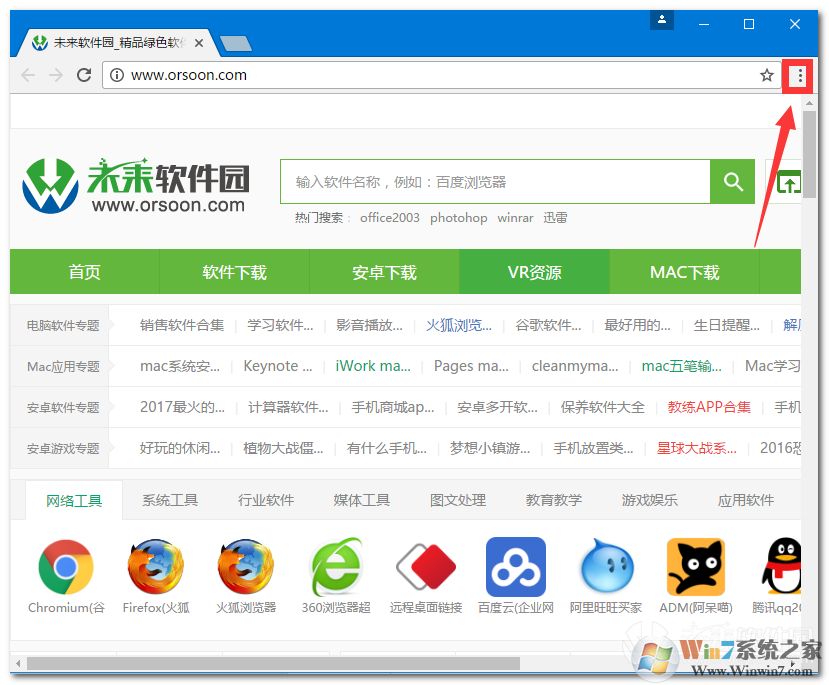
Task: Select MAC下载 in navigation bar
Action: 685,272
